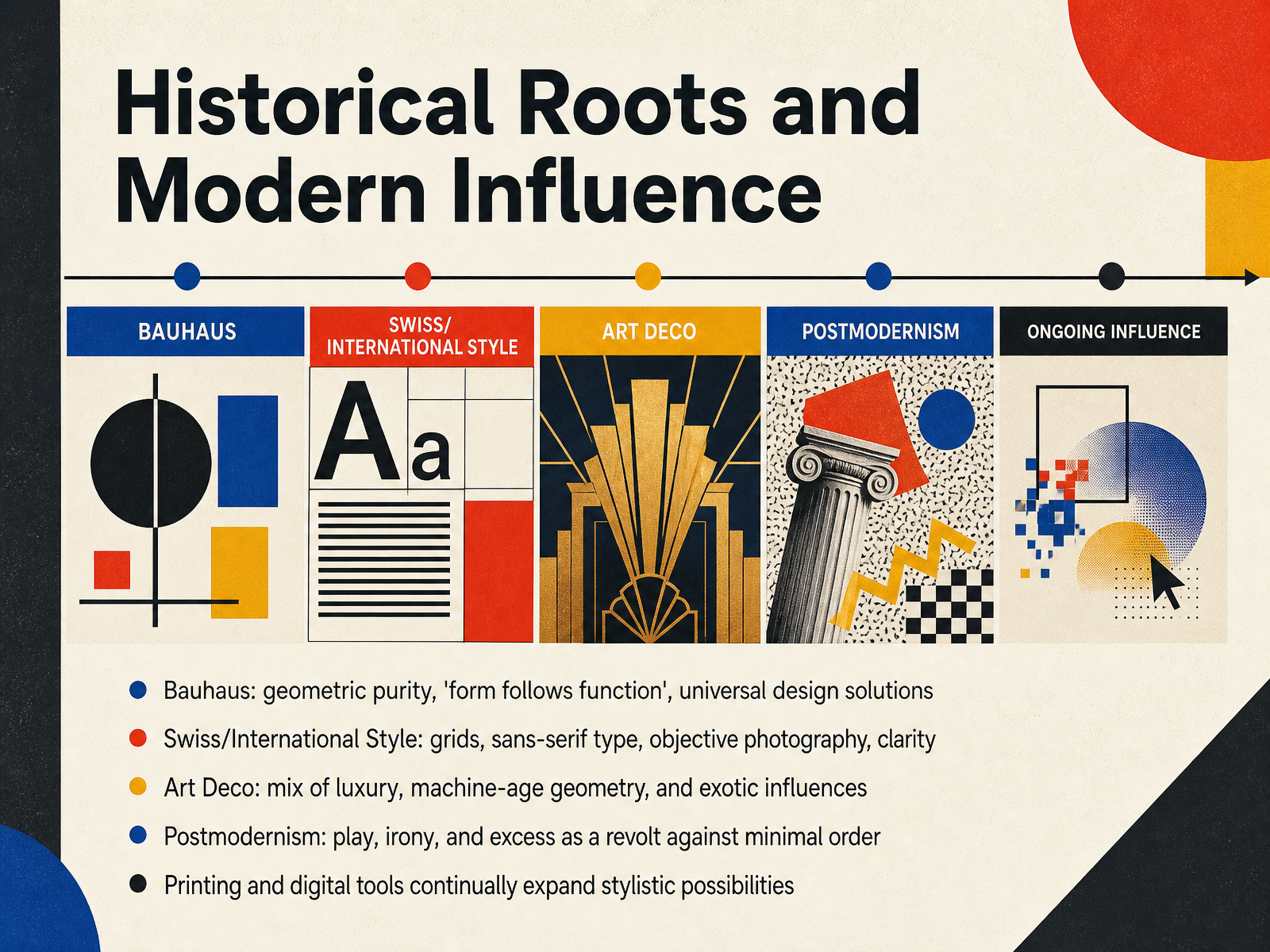
Task: Click the black bullet beside Printing and digital tools
Action: click(x=138, y=884)
